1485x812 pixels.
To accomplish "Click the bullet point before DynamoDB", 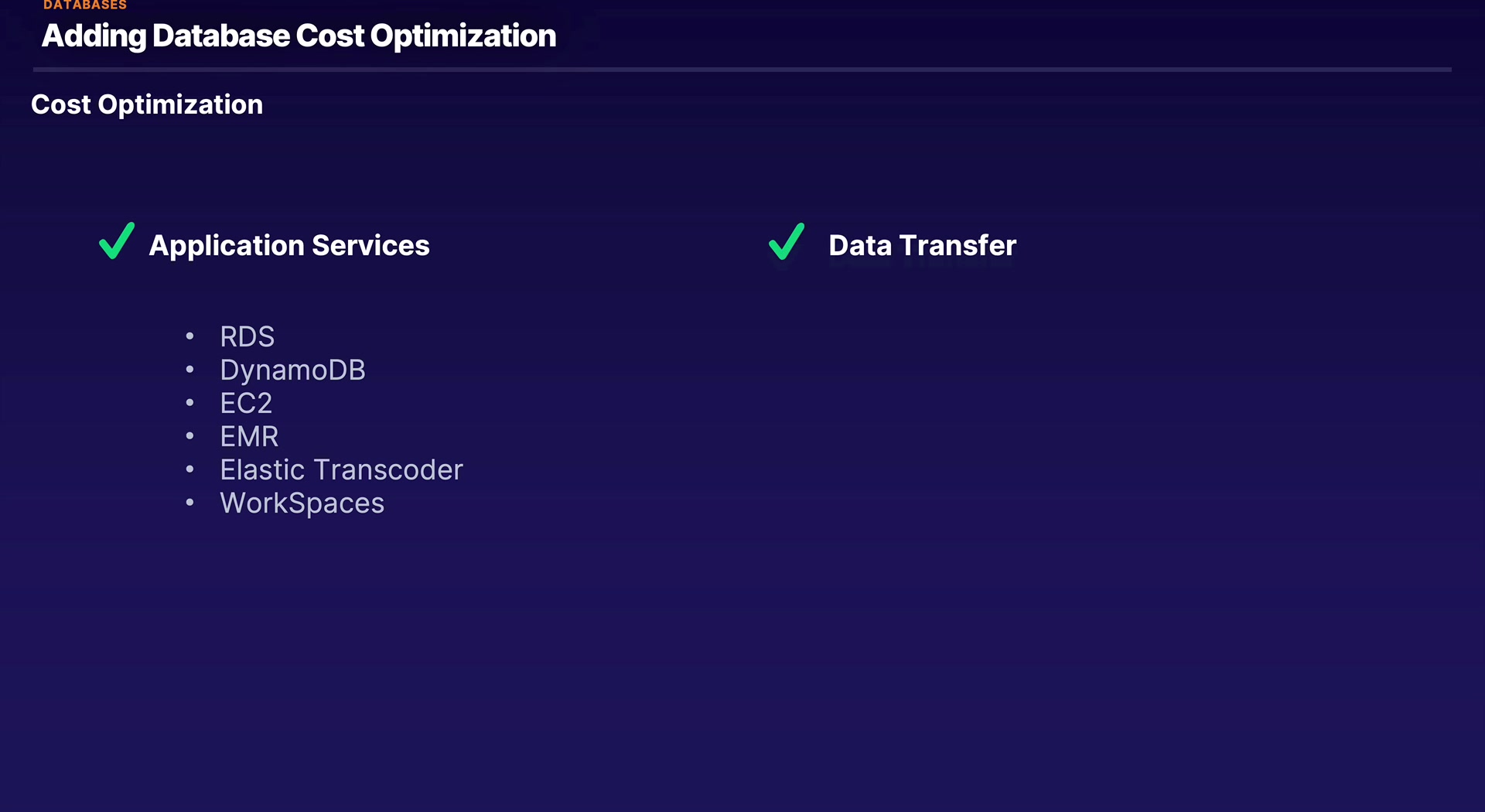I will 189,370.
